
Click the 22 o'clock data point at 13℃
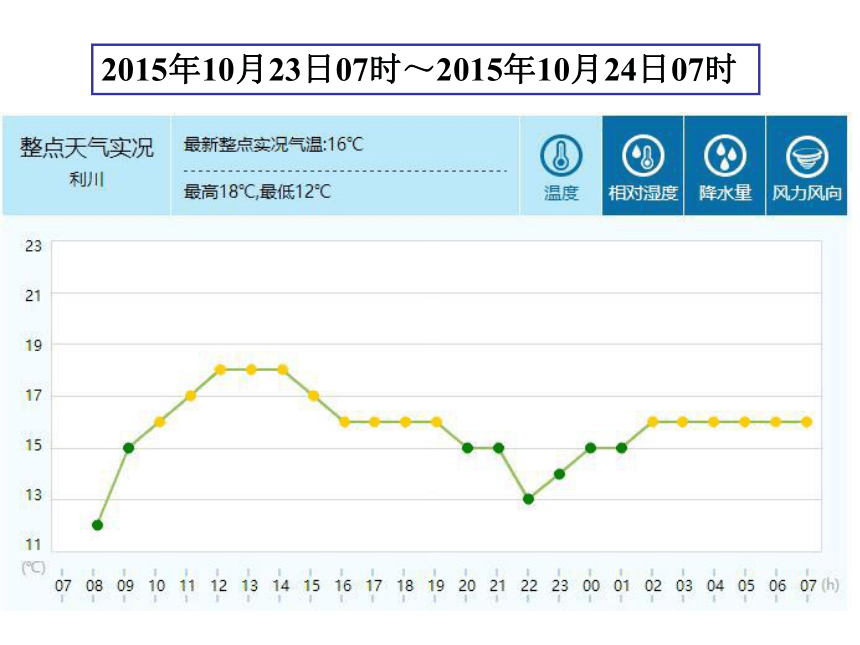point(528,499)
